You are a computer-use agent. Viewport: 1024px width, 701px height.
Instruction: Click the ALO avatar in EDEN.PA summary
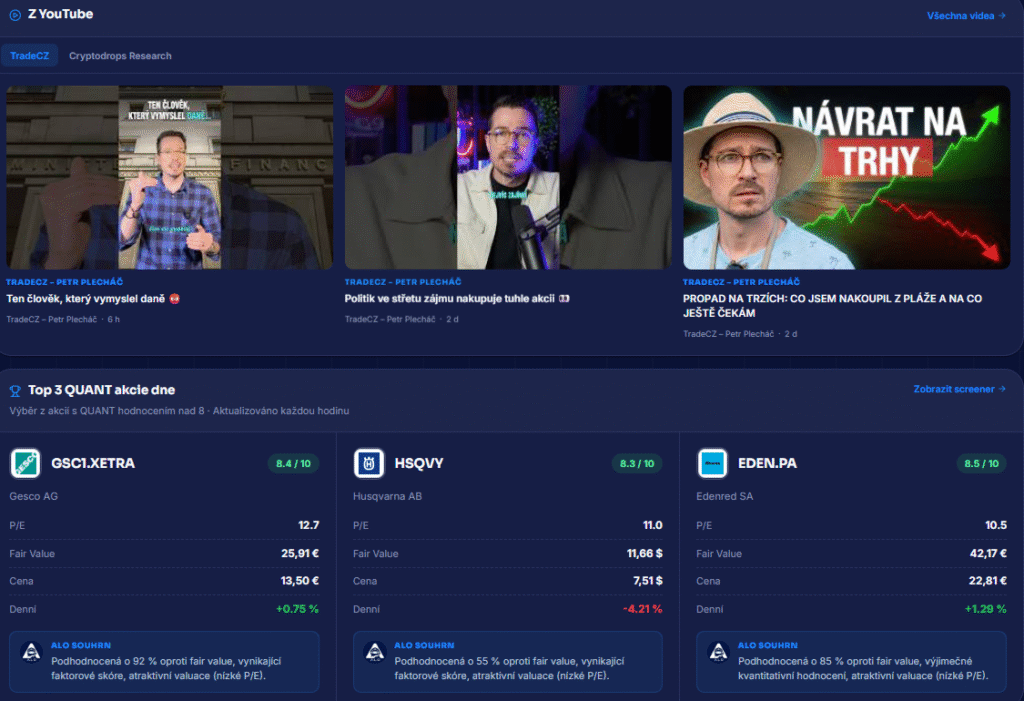[x=718, y=652]
